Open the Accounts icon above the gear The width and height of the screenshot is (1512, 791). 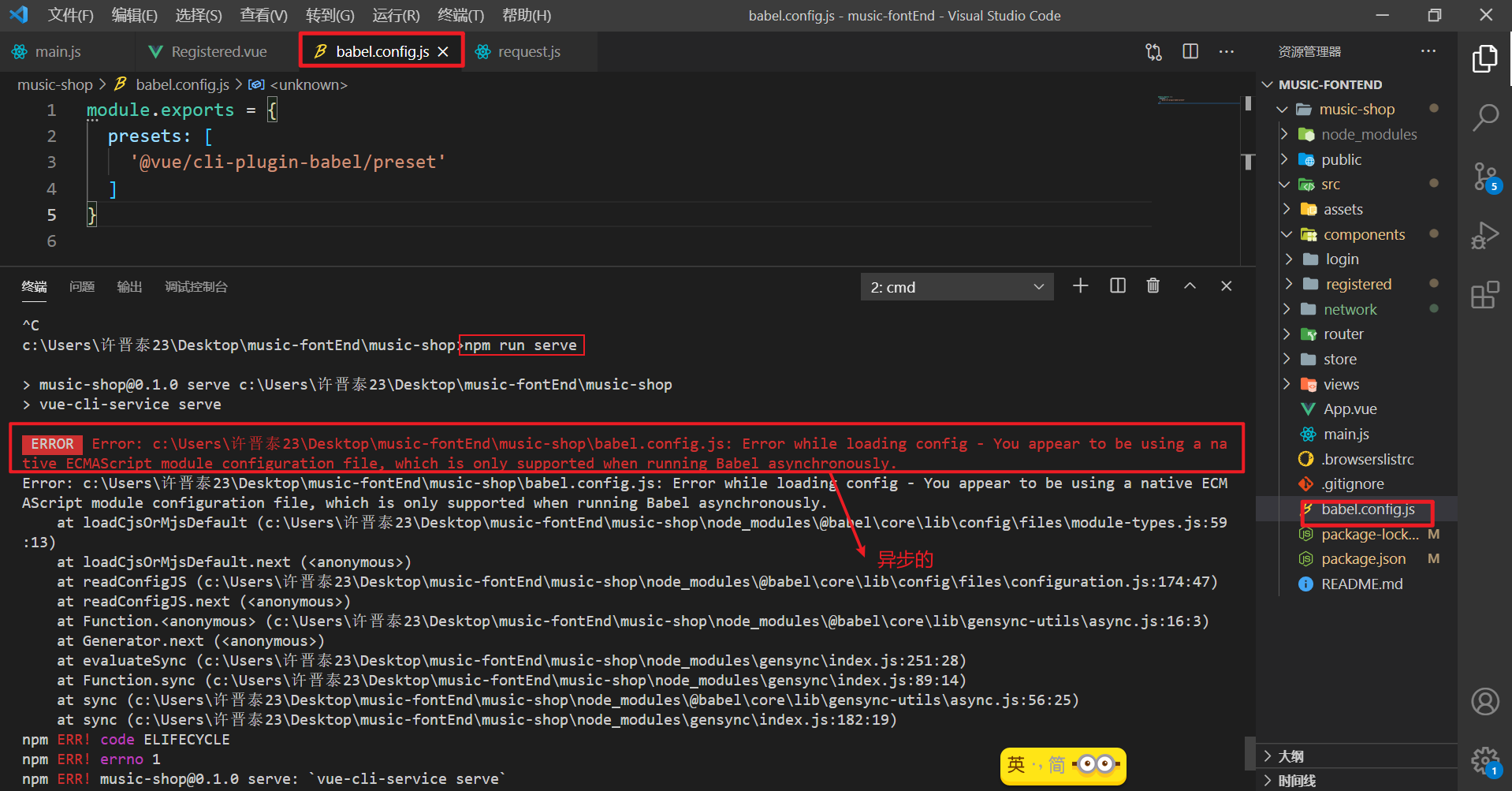click(x=1485, y=701)
